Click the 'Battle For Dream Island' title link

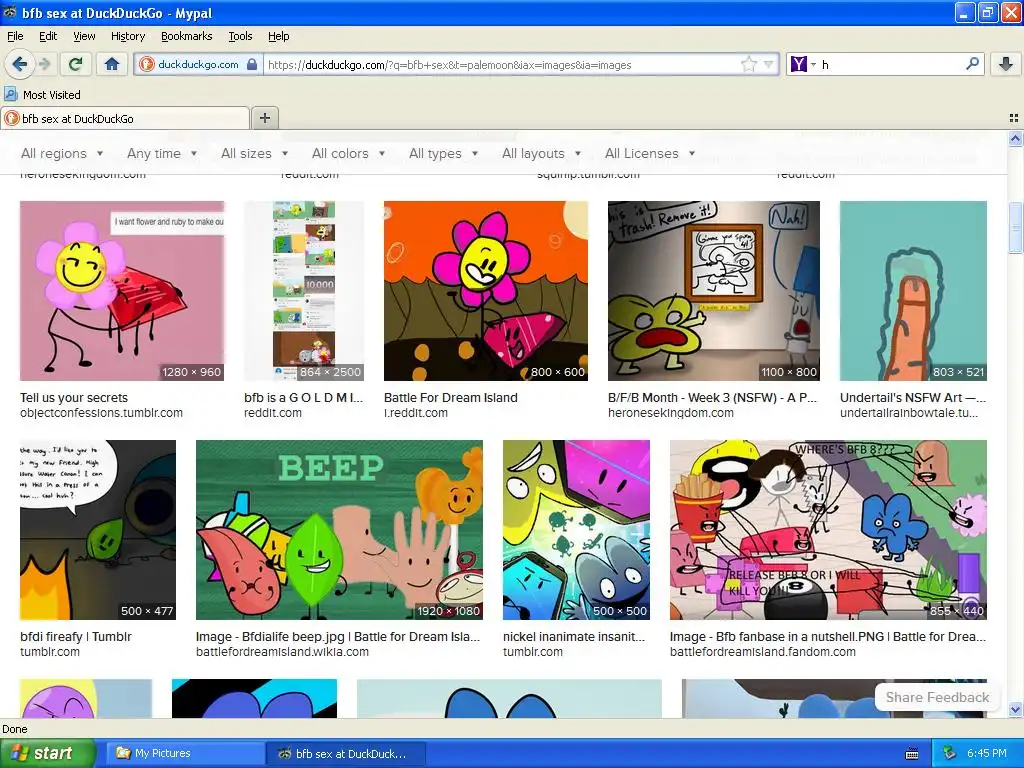click(x=451, y=398)
